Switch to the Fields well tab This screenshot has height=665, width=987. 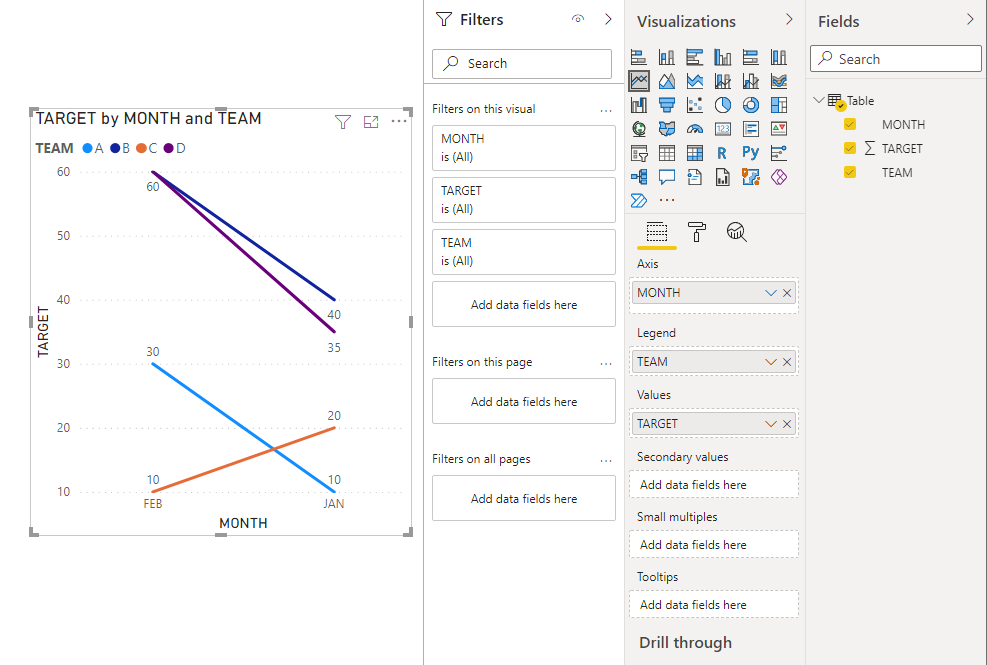[x=657, y=232]
